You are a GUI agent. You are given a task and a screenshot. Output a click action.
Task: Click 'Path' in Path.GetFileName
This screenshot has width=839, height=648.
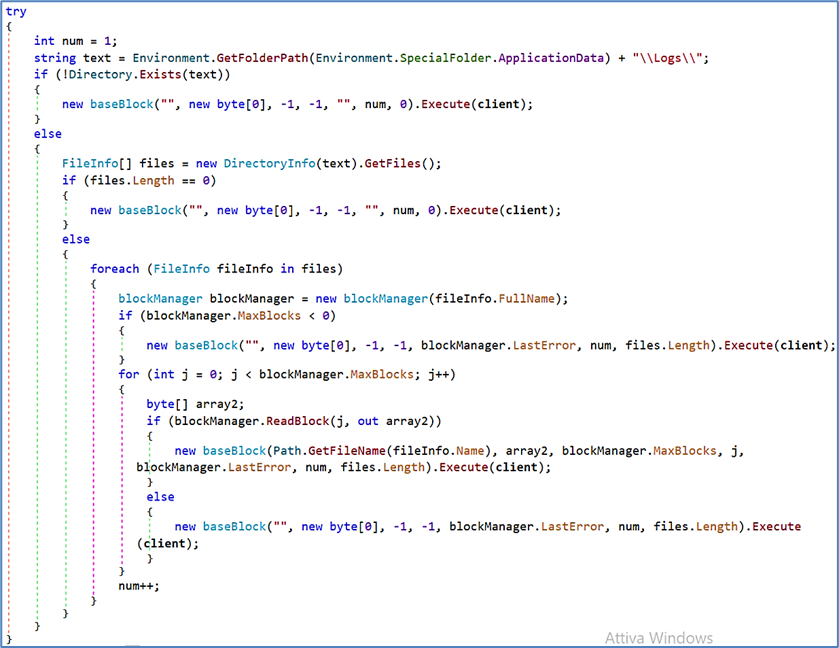(287, 451)
